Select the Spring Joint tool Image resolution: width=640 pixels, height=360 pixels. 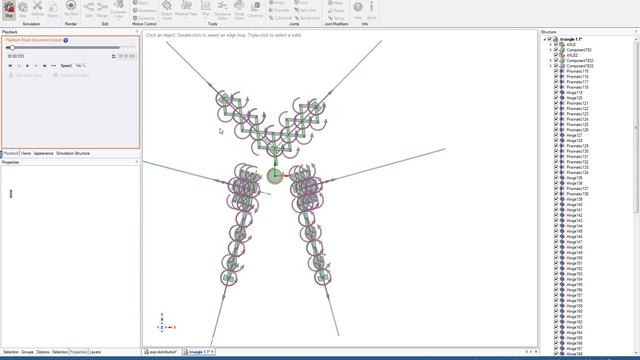pos(307,18)
